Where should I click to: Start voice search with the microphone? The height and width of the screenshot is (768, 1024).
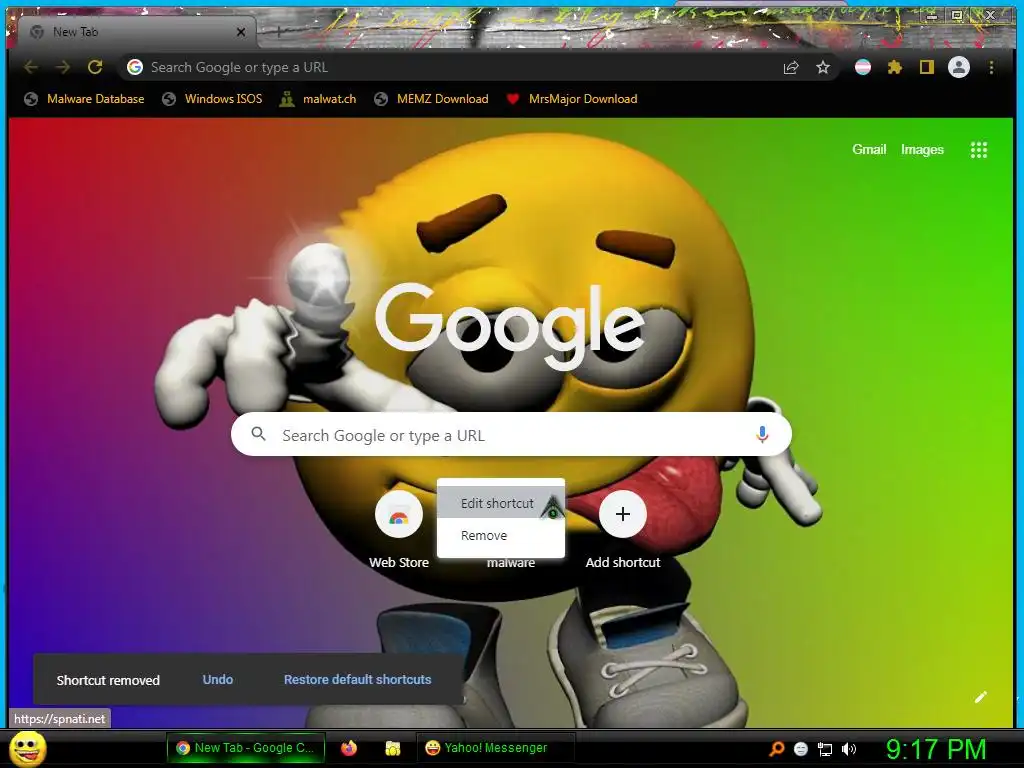click(x=762, y=434)
